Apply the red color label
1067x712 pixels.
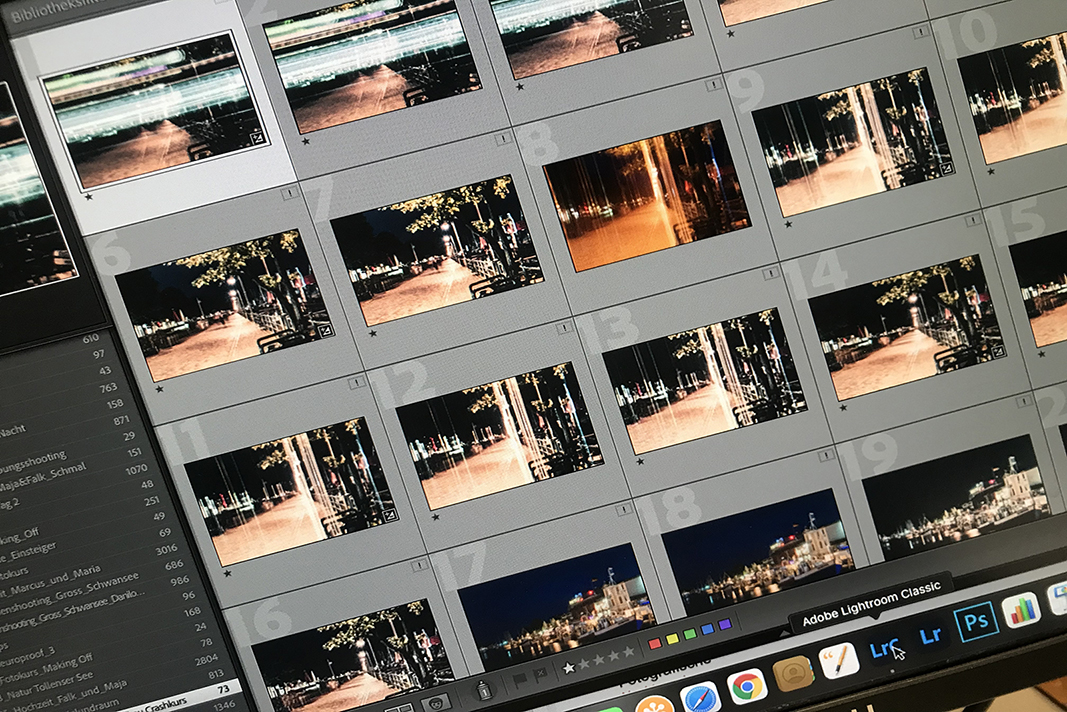click(655, 644)
